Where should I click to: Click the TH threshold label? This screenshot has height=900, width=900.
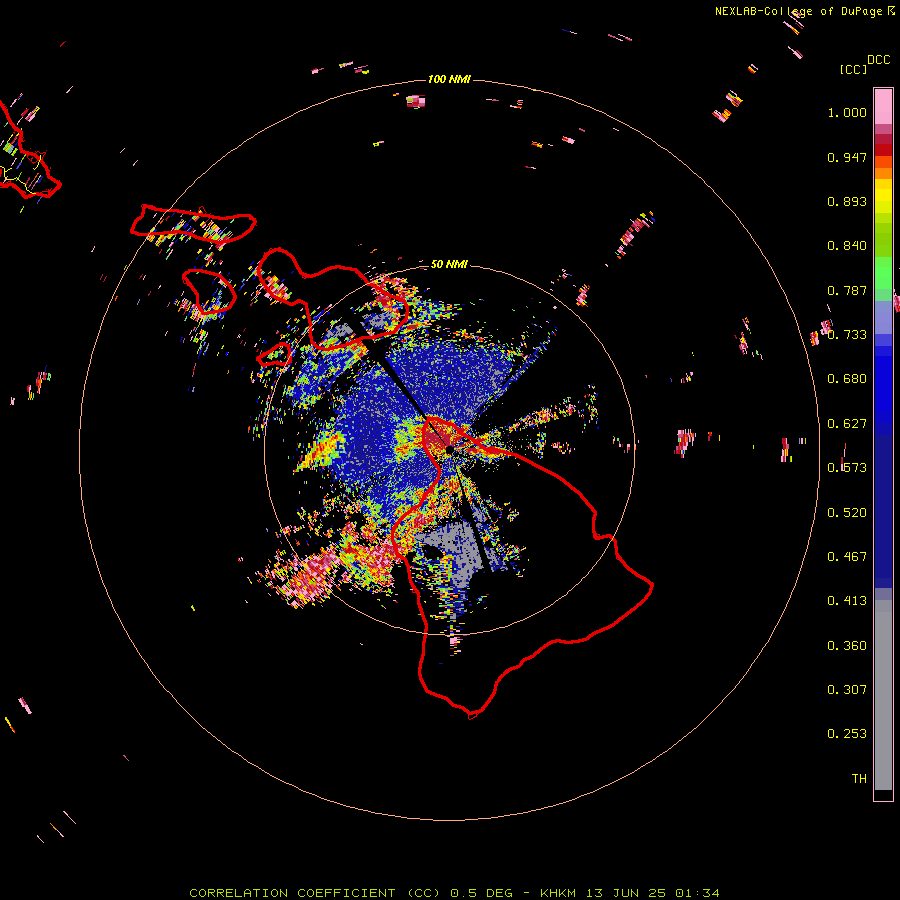[x=859, y=779]
